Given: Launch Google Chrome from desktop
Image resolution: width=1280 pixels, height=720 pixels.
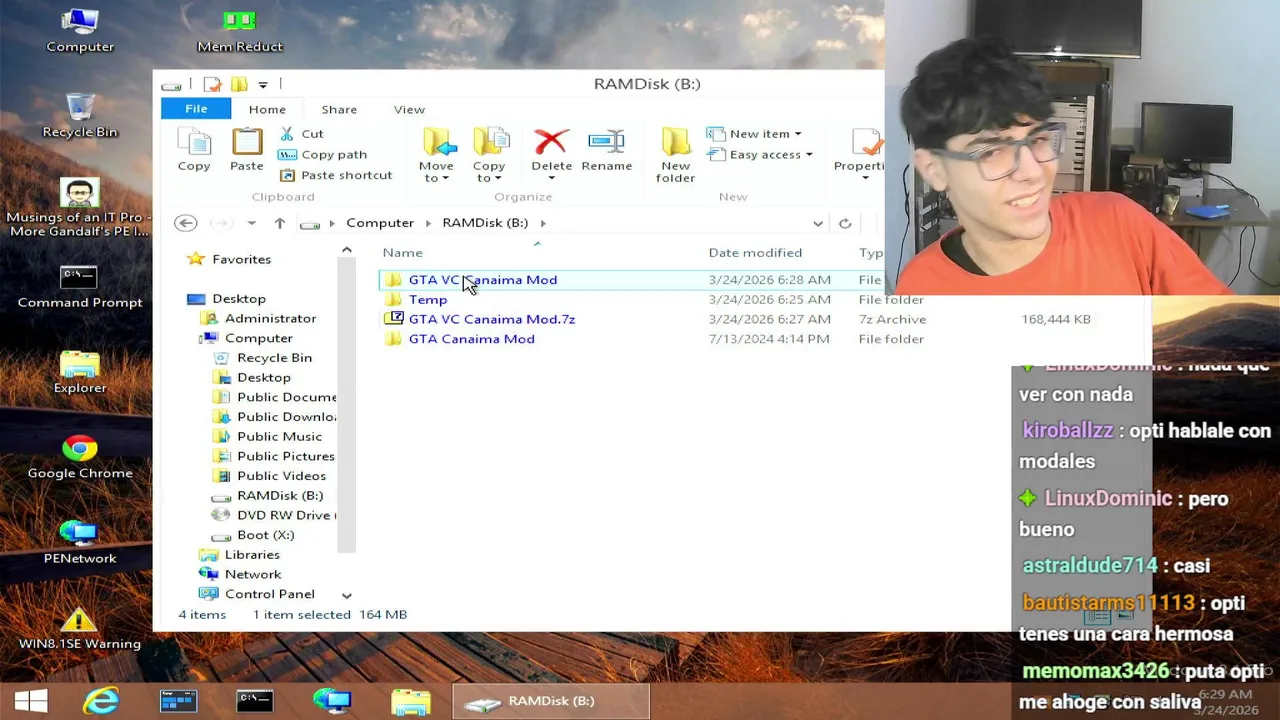Looking at the screenshot, I should pos(80,457).
